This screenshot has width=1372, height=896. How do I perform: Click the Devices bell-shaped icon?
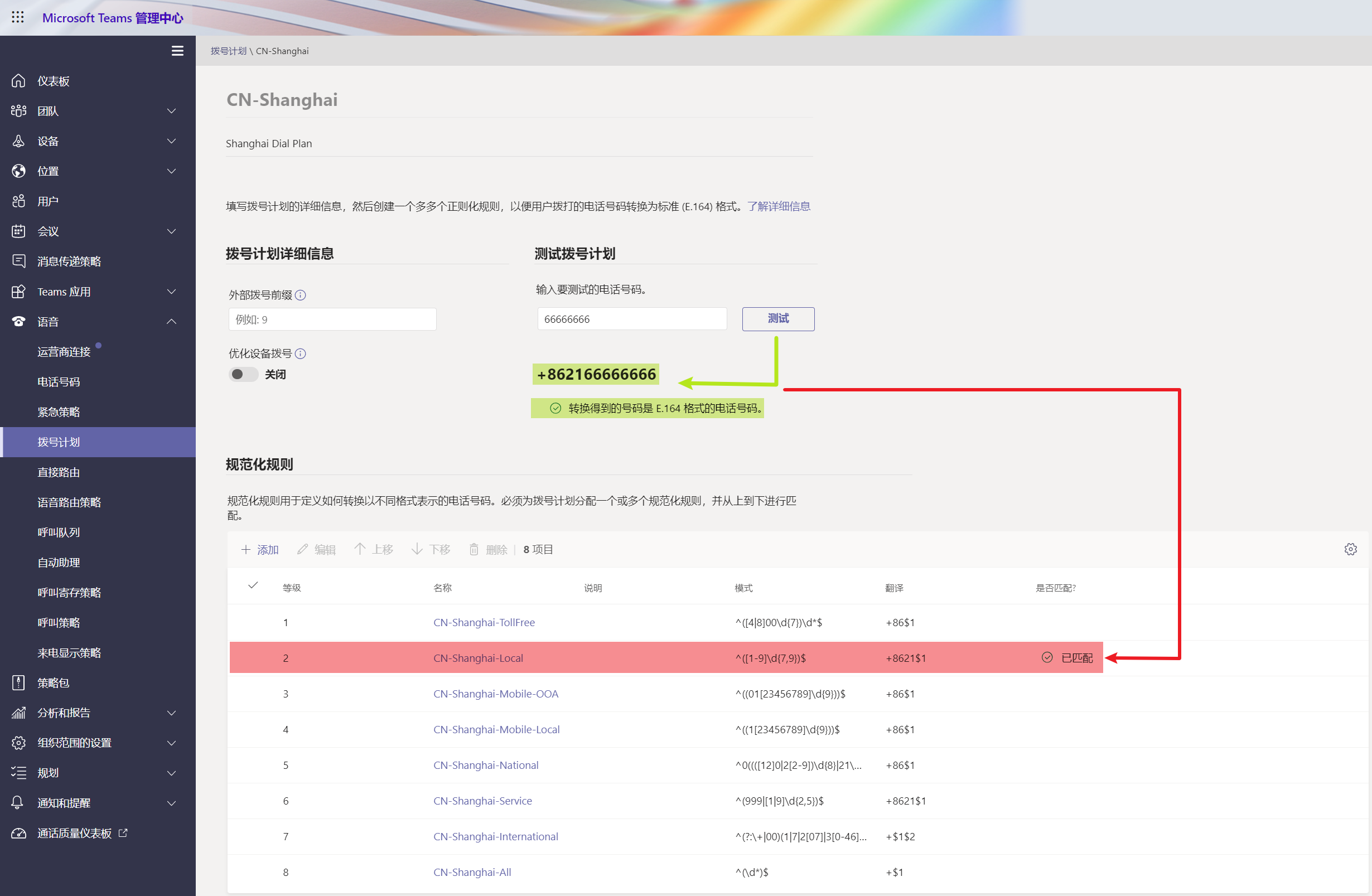[x=18, y=141]
